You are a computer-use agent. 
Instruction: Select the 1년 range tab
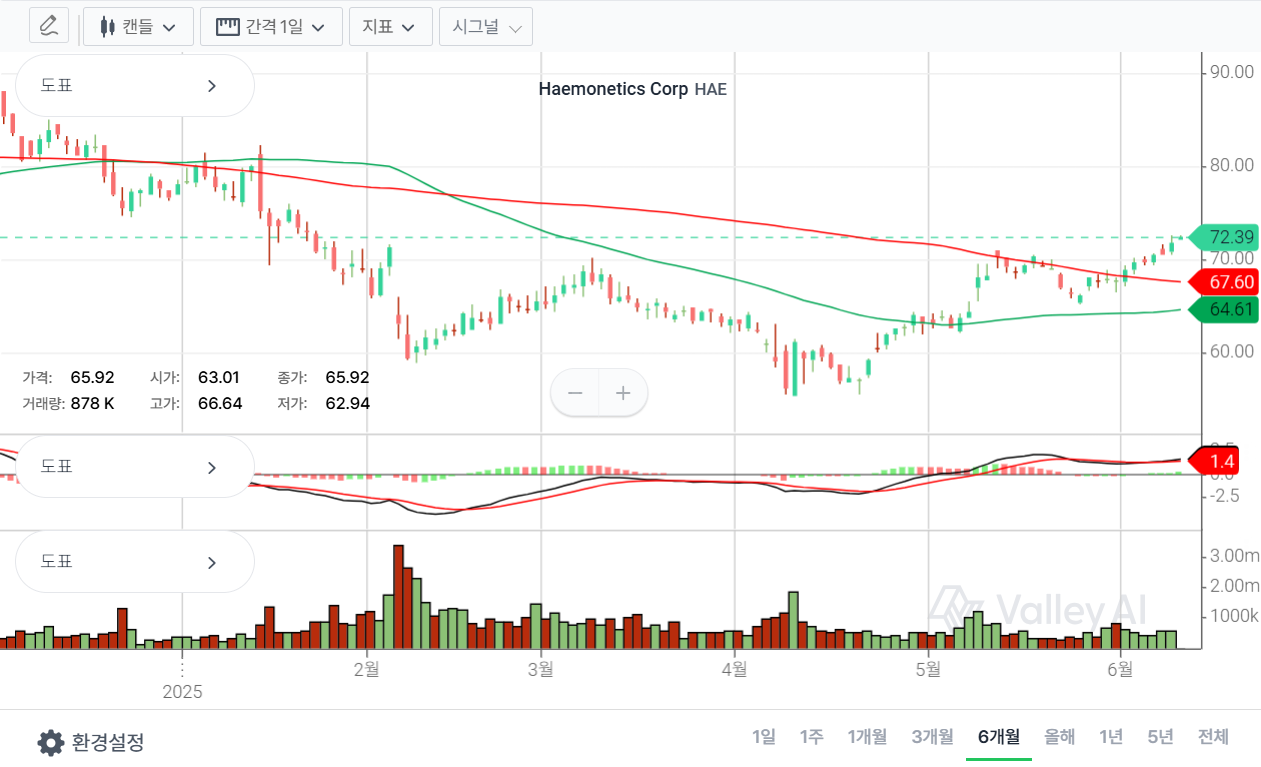click(1111, 737)
